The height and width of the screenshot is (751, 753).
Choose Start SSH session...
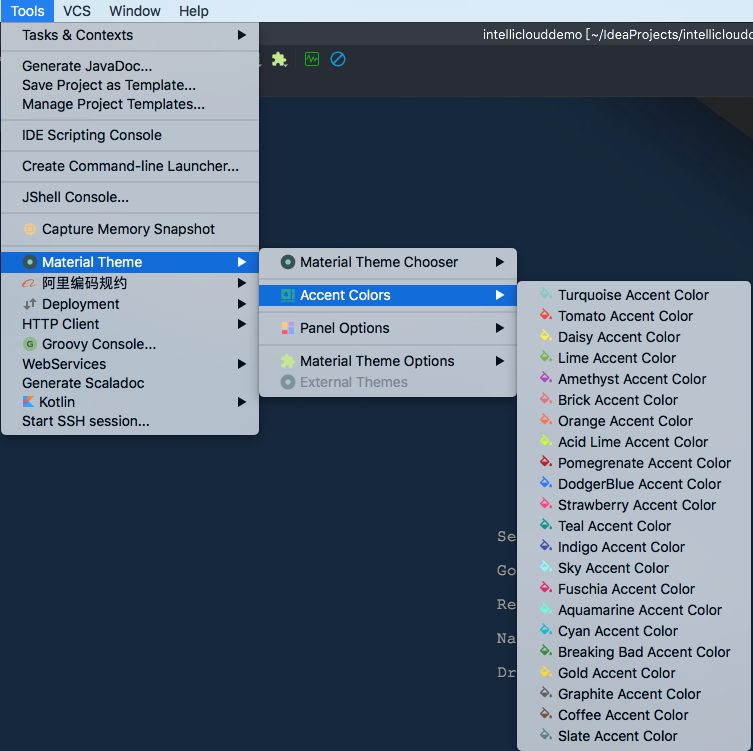pos(130,421)
